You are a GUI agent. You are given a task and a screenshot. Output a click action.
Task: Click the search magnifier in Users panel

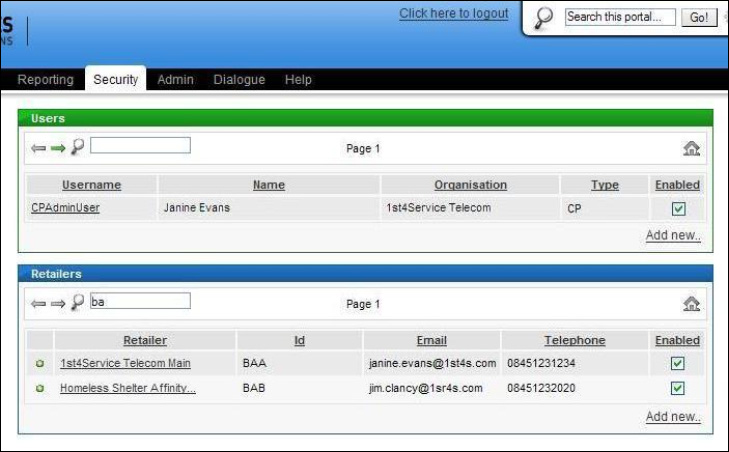coord(77,147)
